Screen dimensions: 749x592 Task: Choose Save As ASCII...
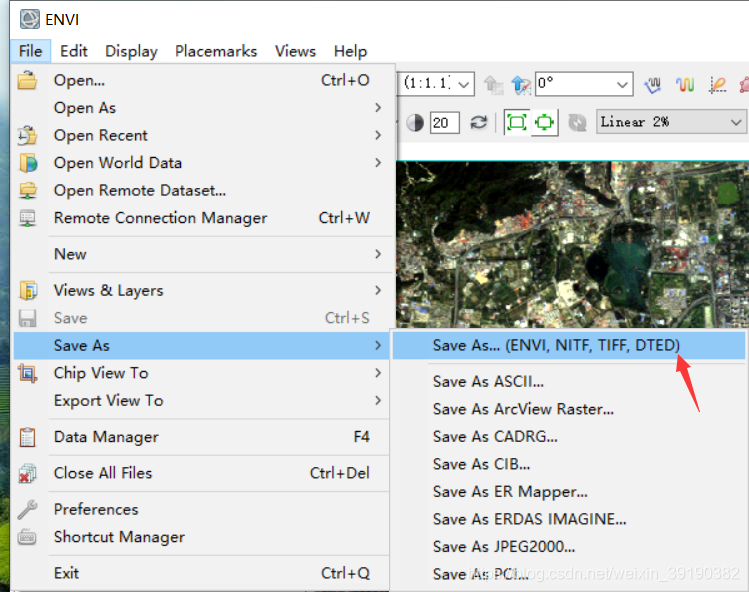pyautogui.click(x=568, y=382)
